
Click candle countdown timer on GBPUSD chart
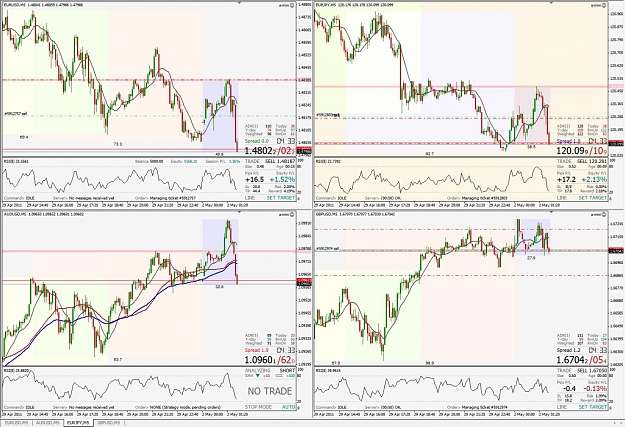point(598,350)
